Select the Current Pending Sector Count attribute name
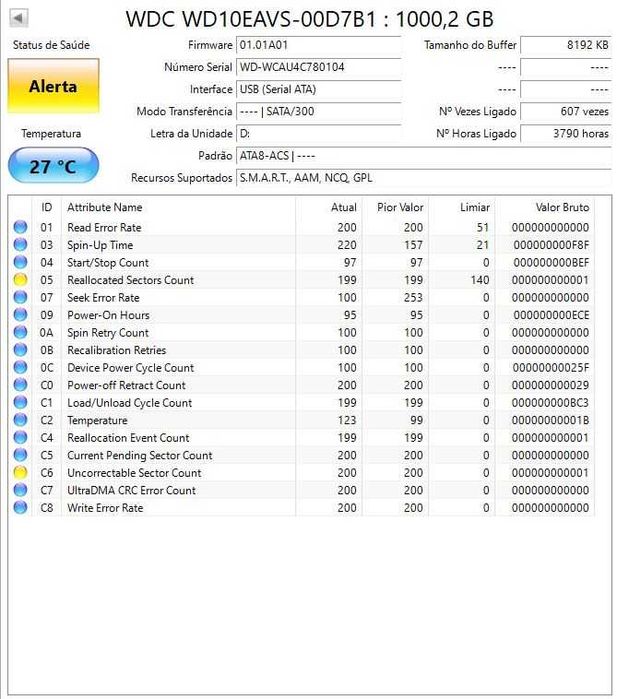This screenshot has width=617, height=699. [140, 455]
